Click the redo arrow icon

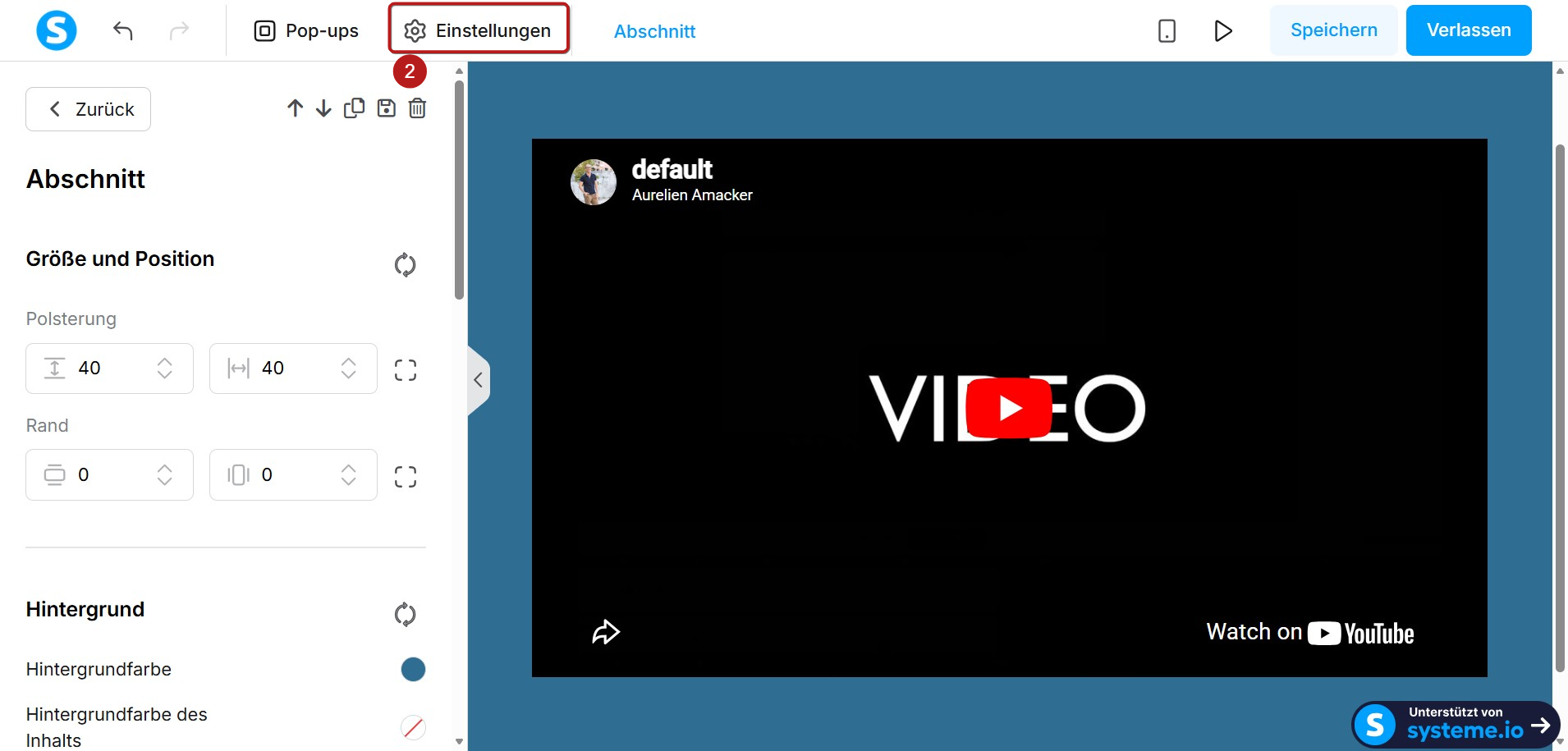[x=179, y=31]
